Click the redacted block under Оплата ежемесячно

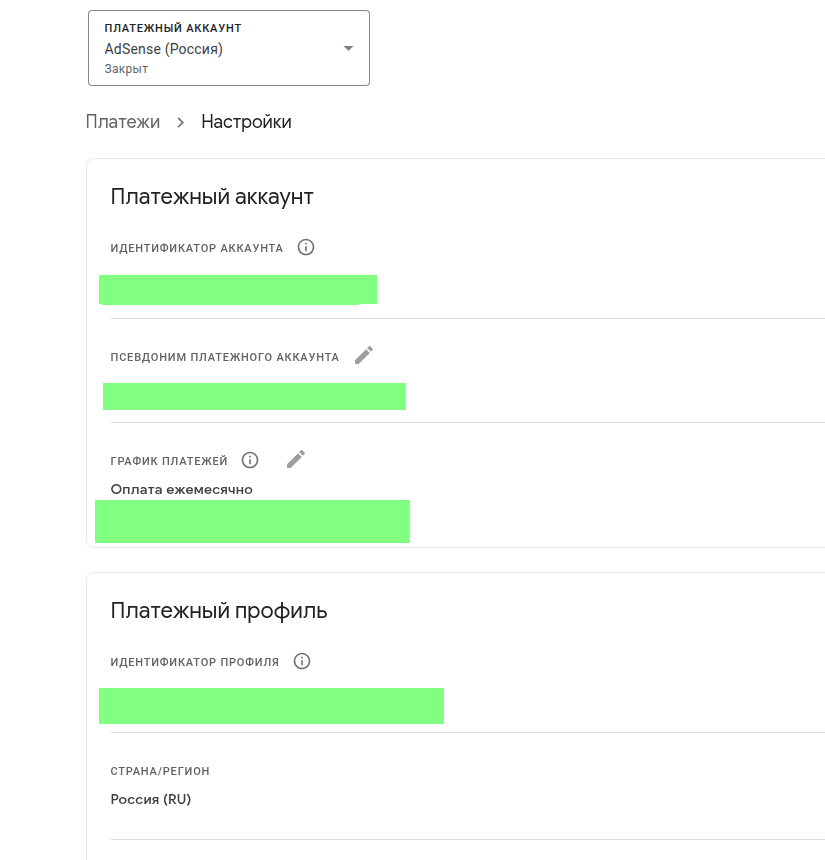[252, 521]
